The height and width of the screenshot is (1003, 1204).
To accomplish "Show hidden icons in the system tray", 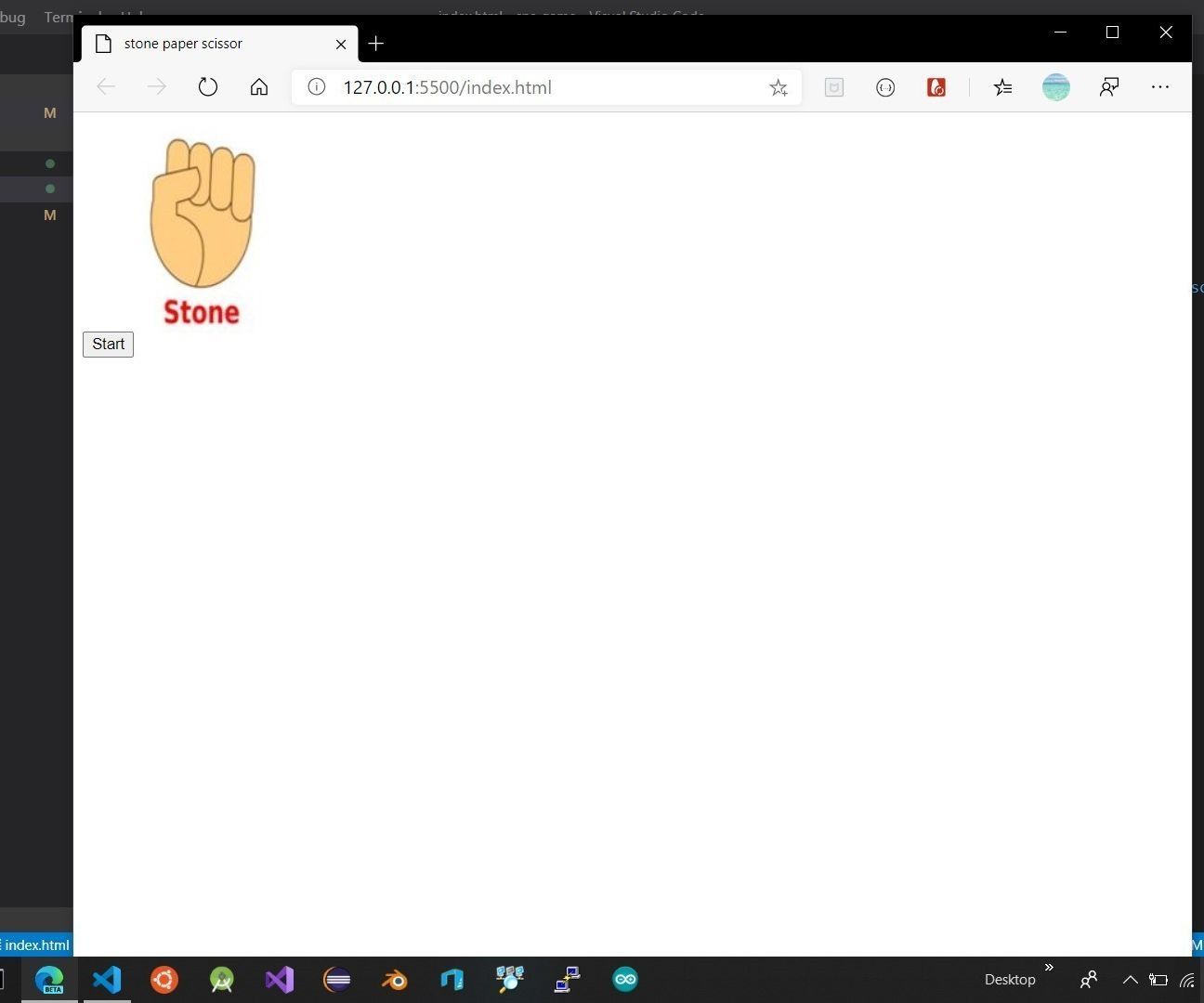I will click(x=1130, y=979).
